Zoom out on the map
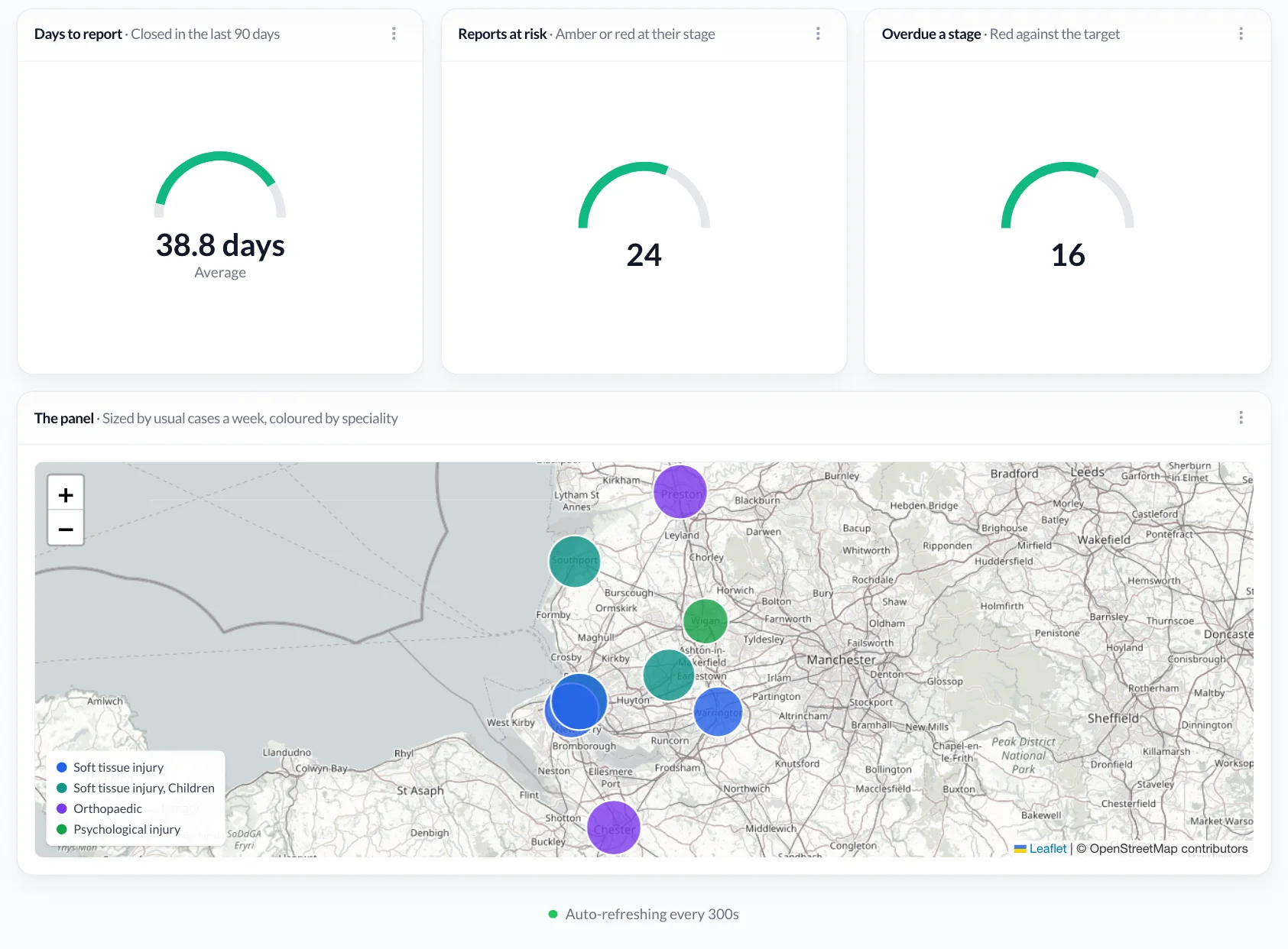This screenshot has width=1288, height=949. coord(66,529)
